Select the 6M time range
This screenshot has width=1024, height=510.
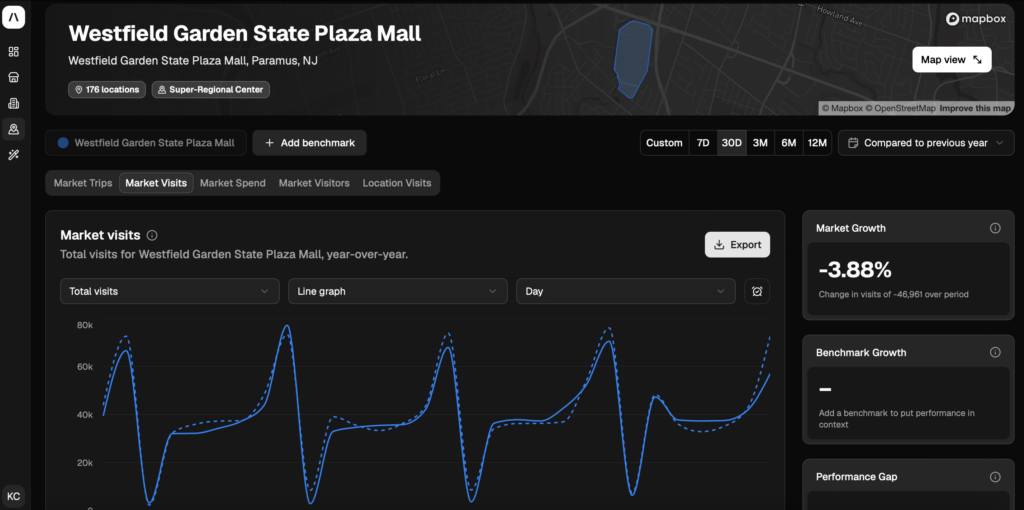(788, 142)
